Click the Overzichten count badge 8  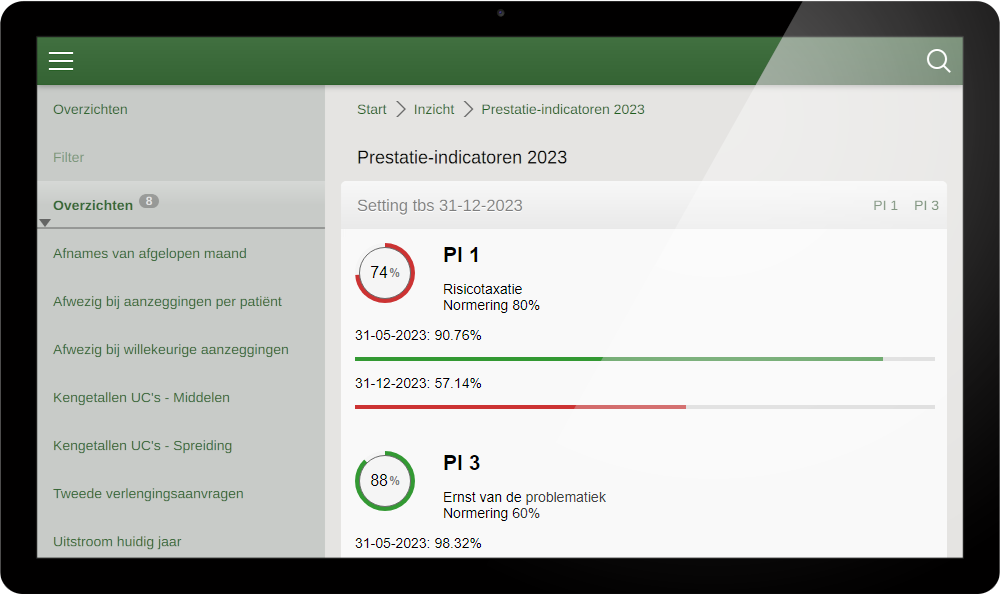point(149,201)
